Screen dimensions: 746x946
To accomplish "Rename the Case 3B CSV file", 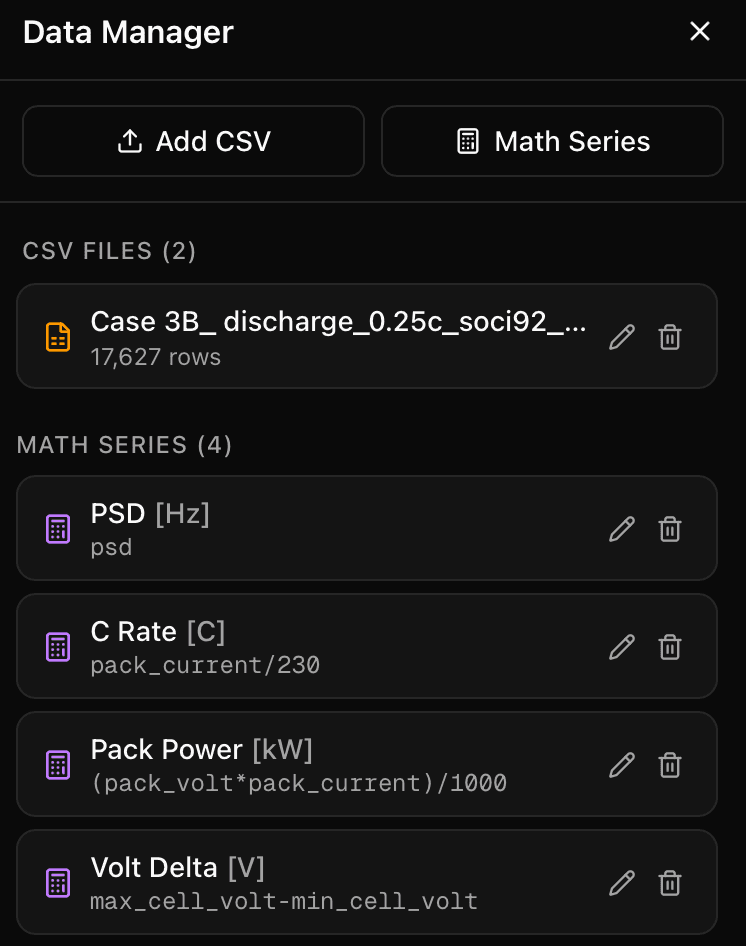I will pyautogui.click(x=622, y=337).
